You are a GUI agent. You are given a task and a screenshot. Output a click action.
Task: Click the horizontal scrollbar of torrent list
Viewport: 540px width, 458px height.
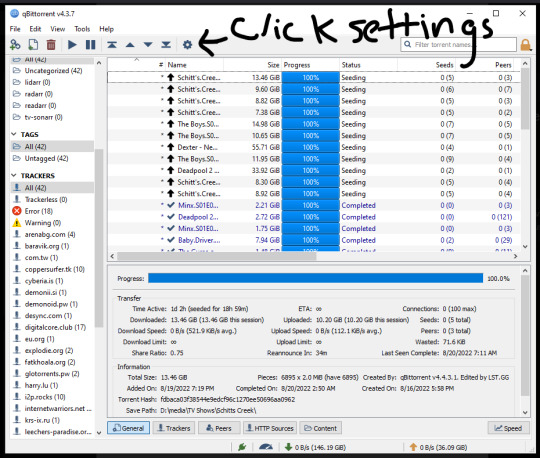217,256
